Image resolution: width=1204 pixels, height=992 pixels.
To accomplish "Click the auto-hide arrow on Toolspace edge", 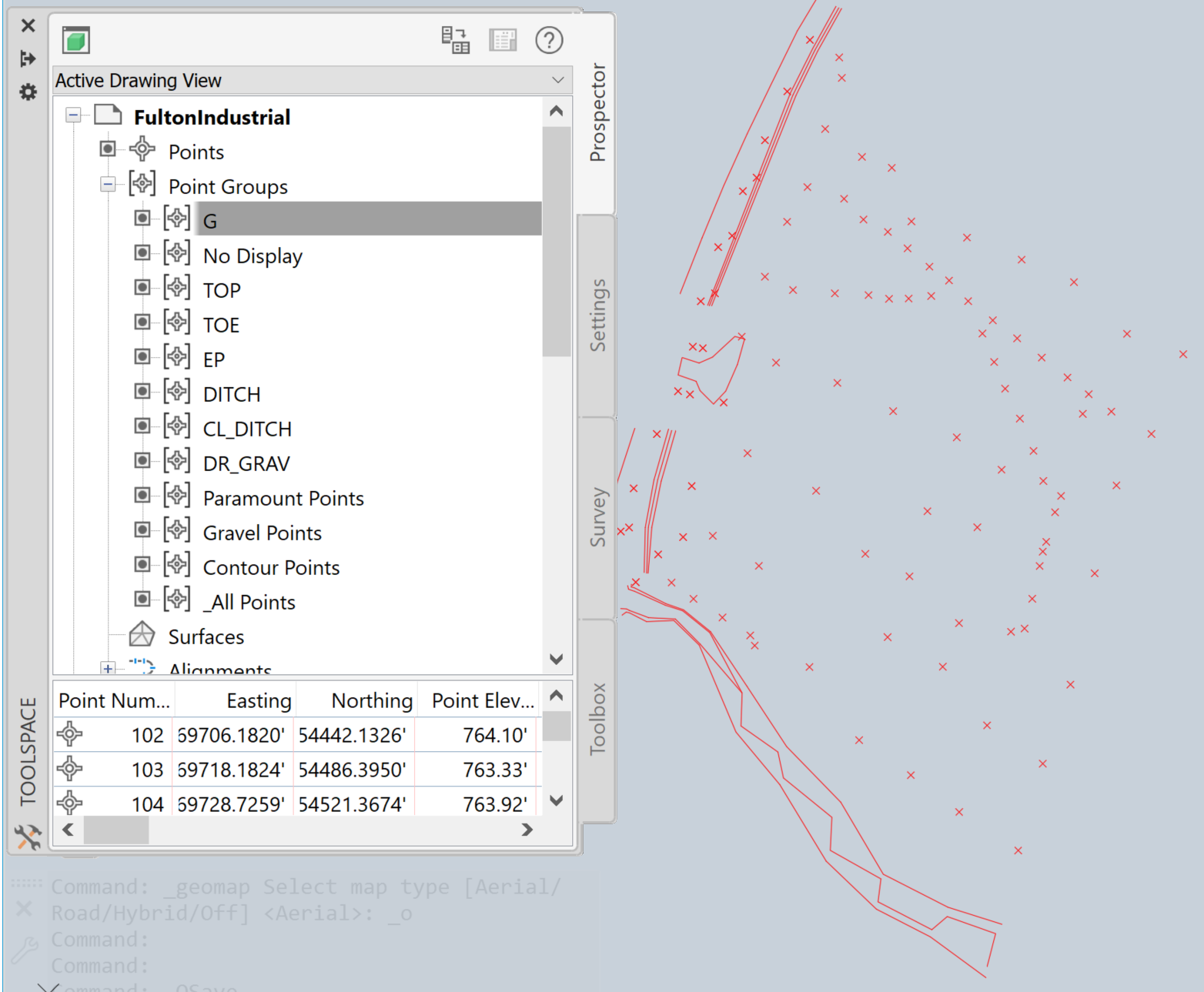I will tap(28, 58).
